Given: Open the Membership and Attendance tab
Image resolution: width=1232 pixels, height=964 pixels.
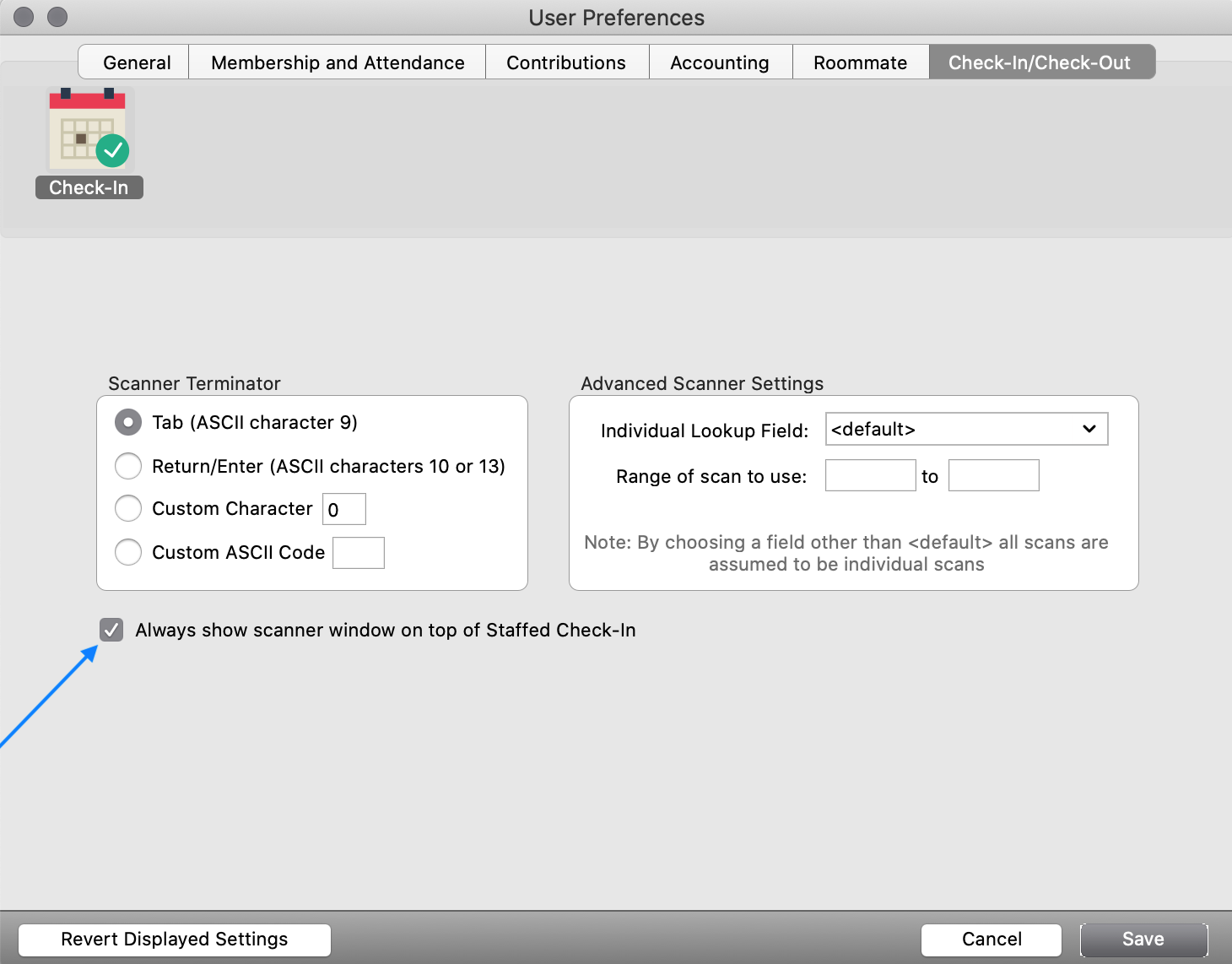Looking at the screenshot, I should pos(337,62).
